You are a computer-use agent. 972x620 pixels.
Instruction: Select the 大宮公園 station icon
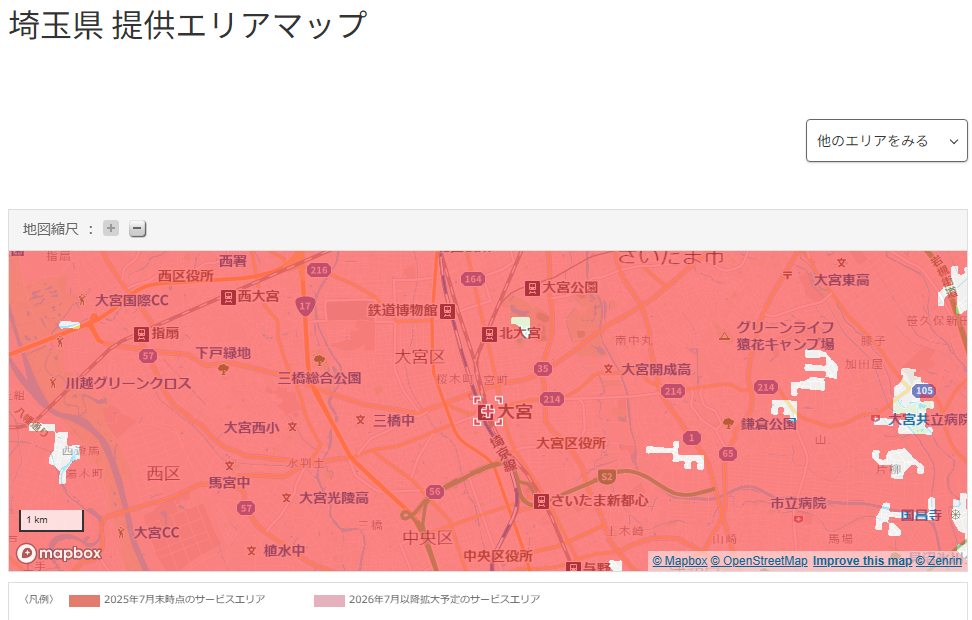(x=533, y=288)
